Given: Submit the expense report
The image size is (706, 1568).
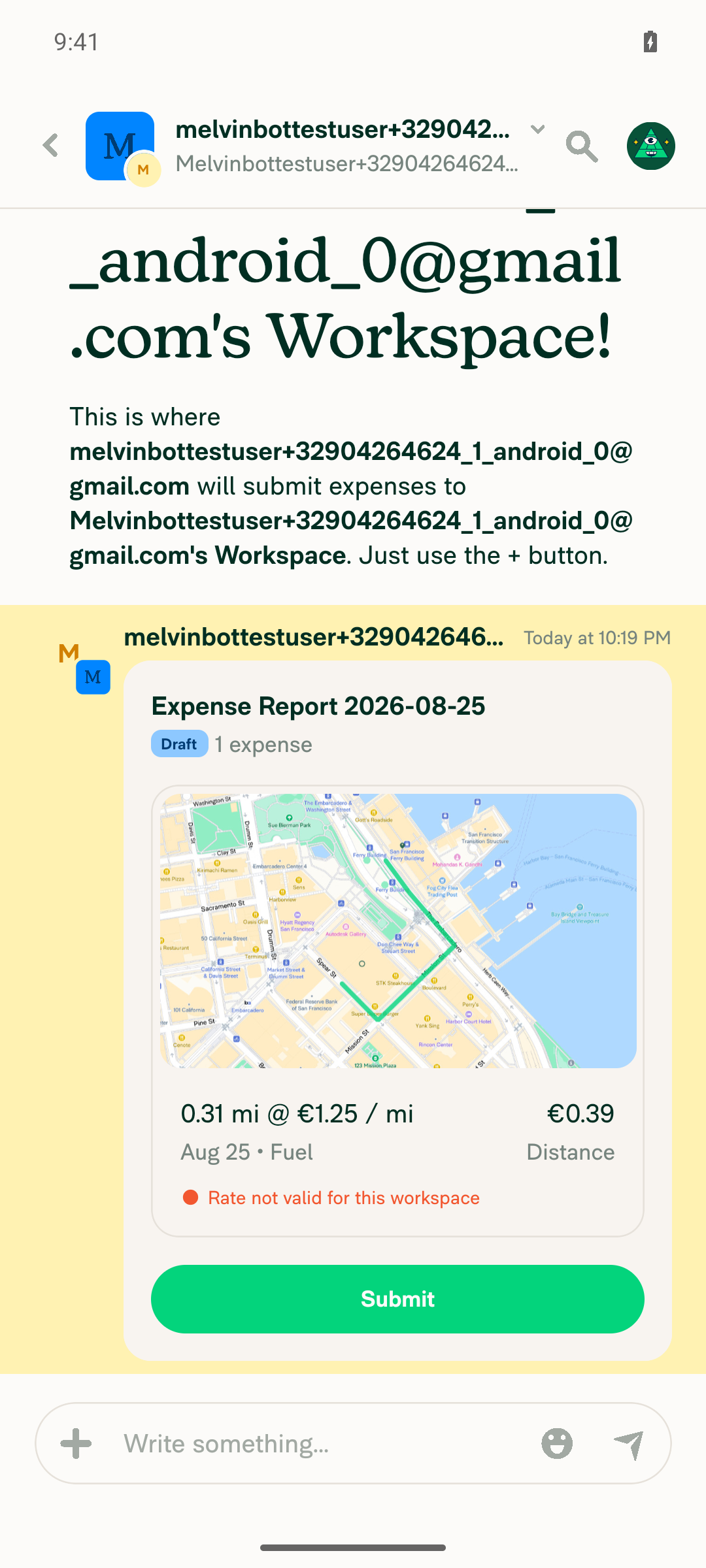Looking at the screenshot, I should point(397,1299).
